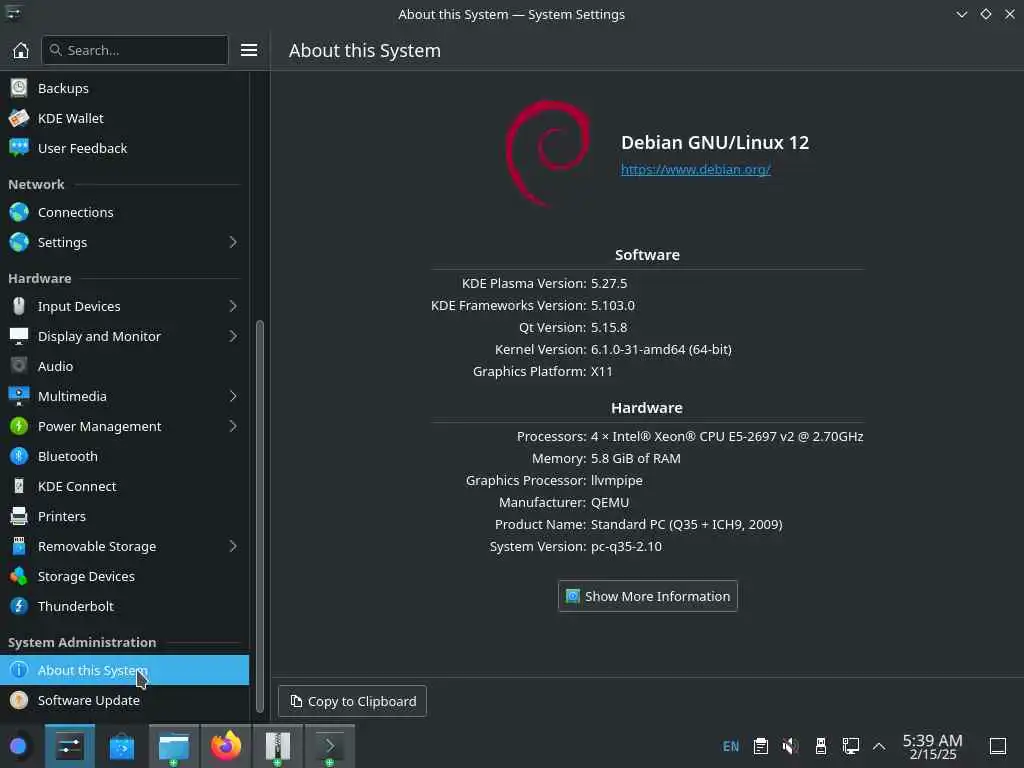Open Discover software store taskbar icon
Viewport: 1024px width, 768px height.
point(121,746)
